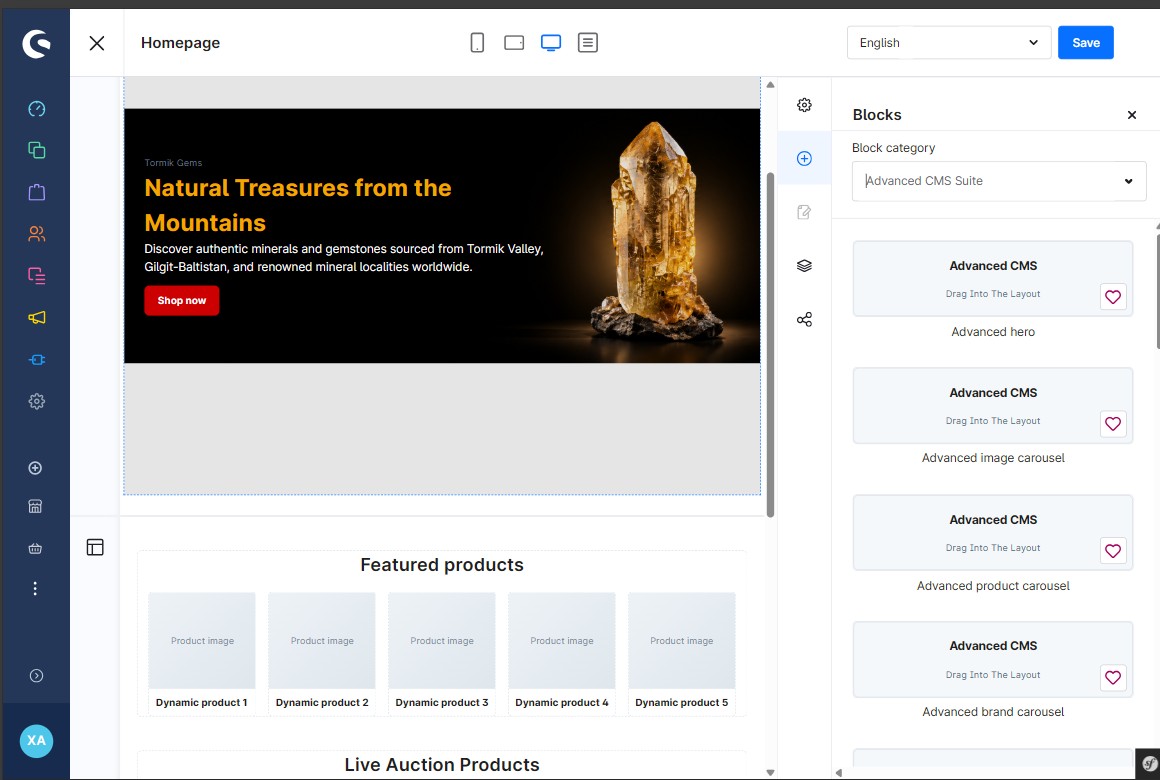Click the canvas scroll down arrow
Screen dimensions: 1160x780
770,773
